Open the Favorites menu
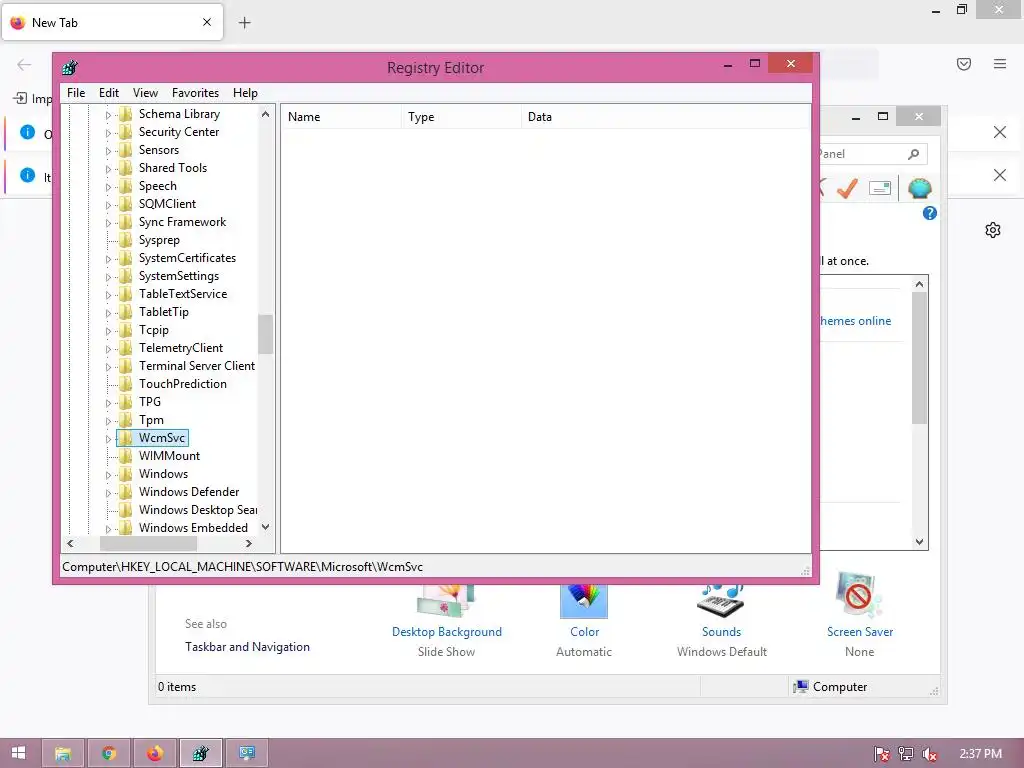 coord(195,93)
